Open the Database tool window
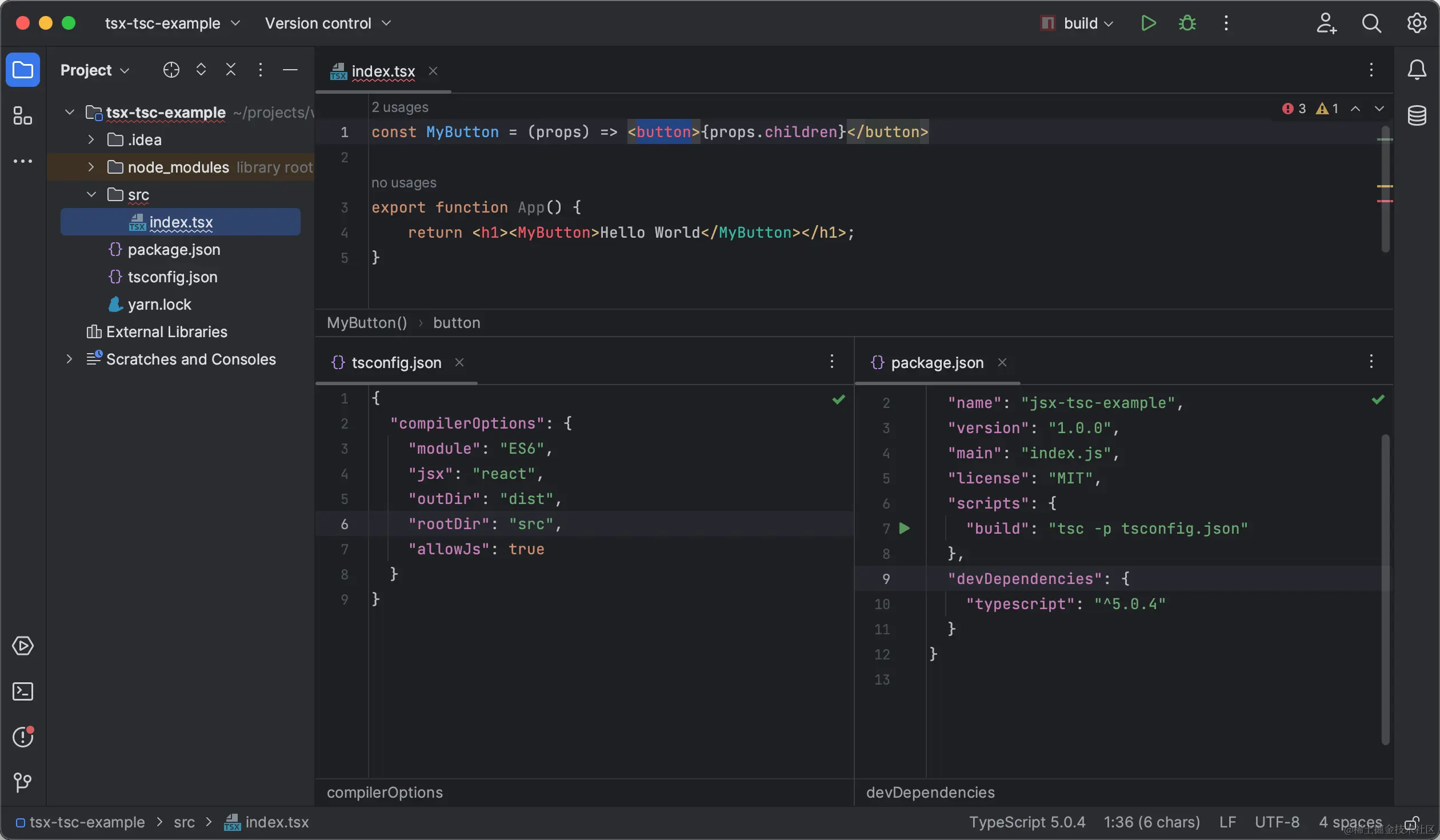The width and height of the screenshot is (1440, 840). [1417, 116]
